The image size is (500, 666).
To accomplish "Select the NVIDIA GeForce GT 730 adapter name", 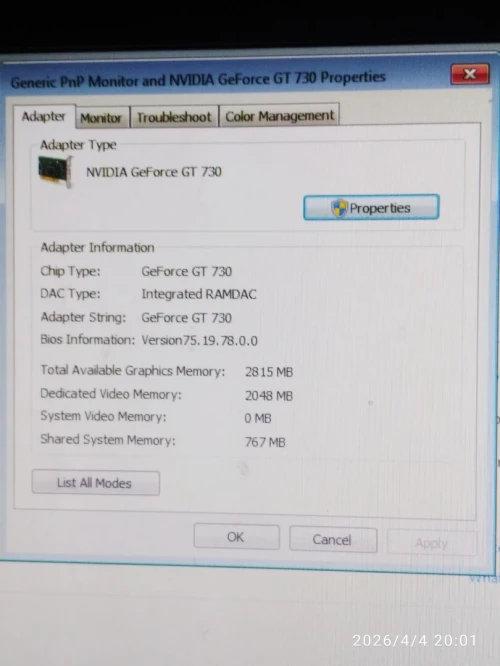I will pyautogui.click(x=154, y=172).
